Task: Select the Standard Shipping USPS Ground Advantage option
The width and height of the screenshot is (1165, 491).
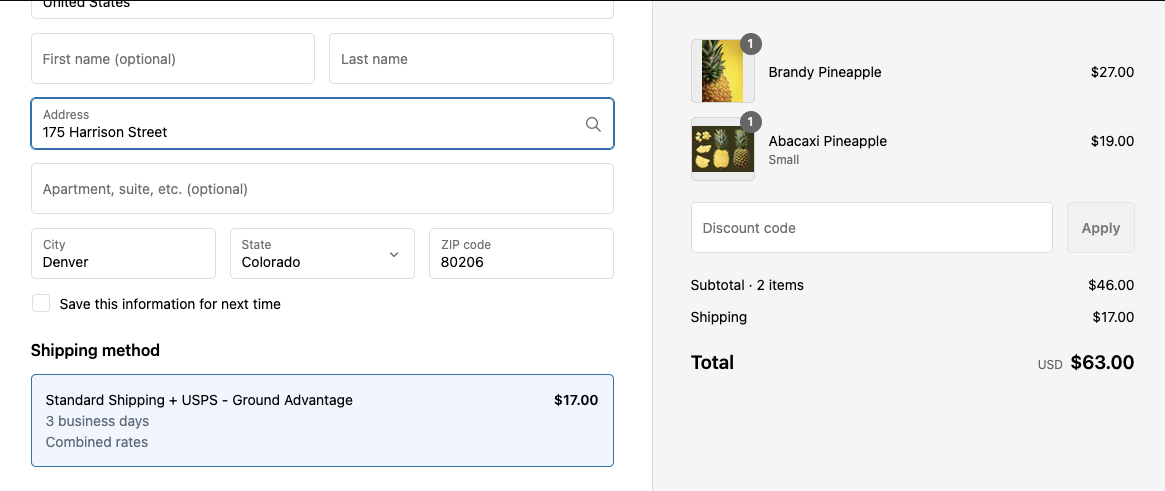Action: [322, 420]
